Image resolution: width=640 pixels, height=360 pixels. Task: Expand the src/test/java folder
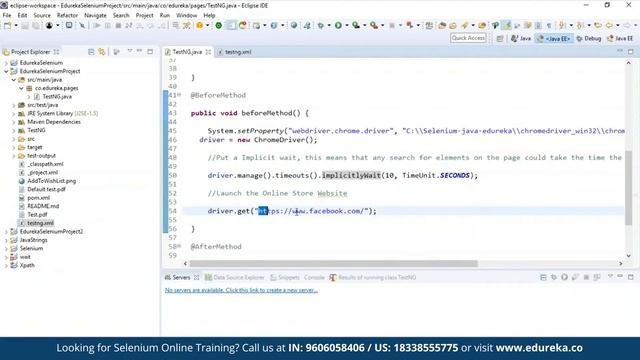[13, 105]
